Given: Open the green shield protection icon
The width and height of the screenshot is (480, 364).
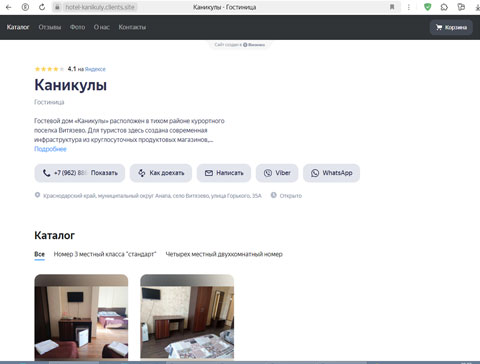Looking at the screenshot, I should (427, 7).
